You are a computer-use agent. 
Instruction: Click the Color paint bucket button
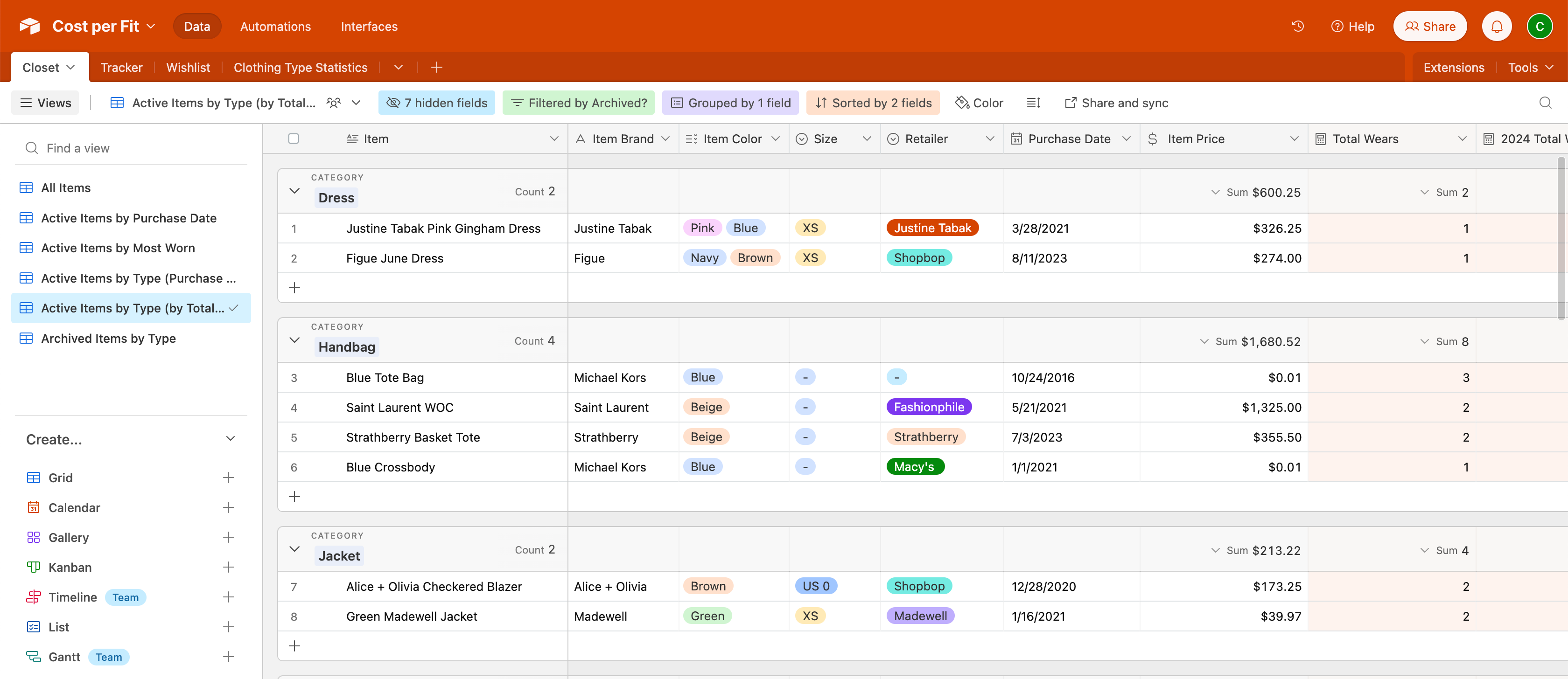coord(979,103)
